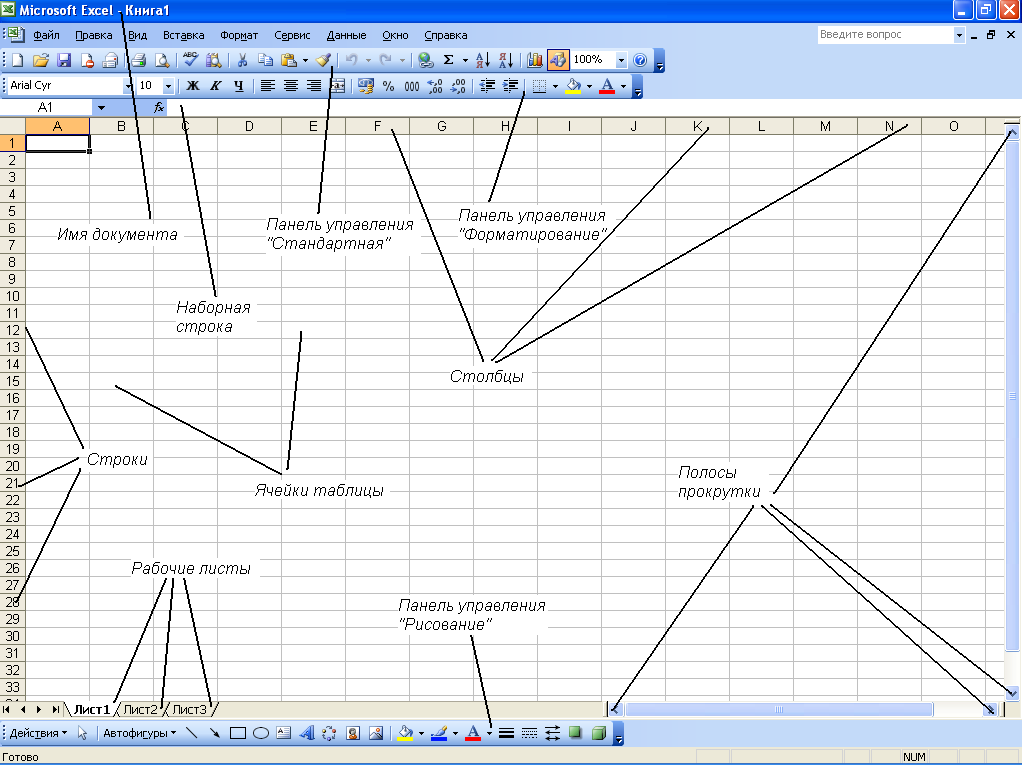The height and width of the screenshot is (768, 1024).
Task: Open the Borders dropdown arrow
Action: click(555, 86)
